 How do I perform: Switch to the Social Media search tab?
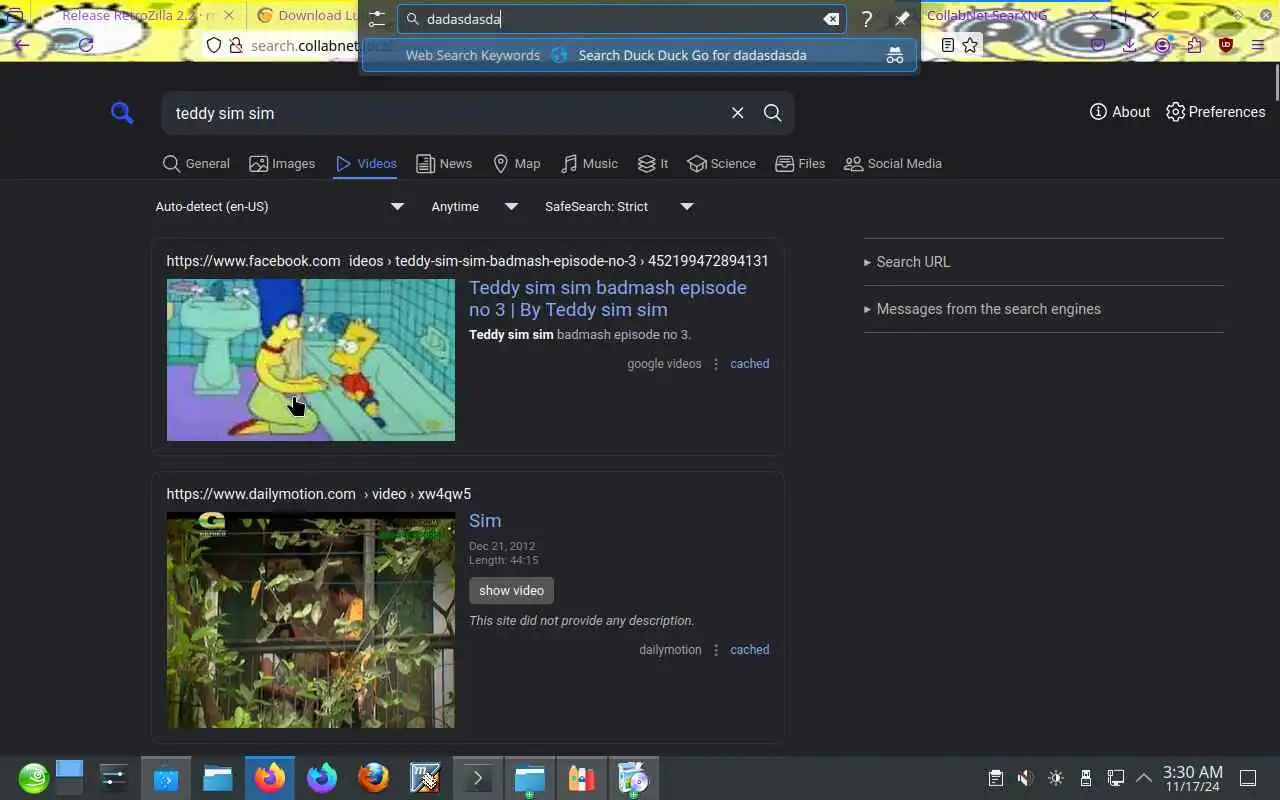tap(893, 164)
